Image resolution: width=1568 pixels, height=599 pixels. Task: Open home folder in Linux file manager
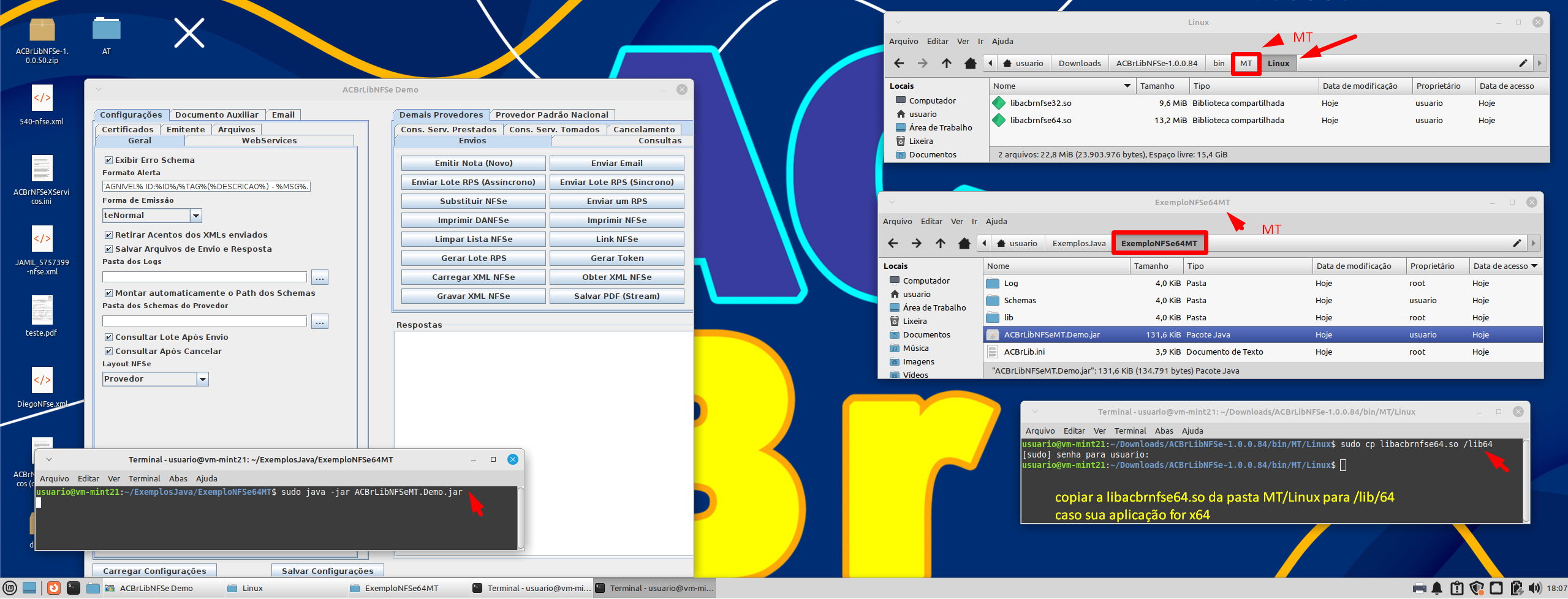coord(970,63)
